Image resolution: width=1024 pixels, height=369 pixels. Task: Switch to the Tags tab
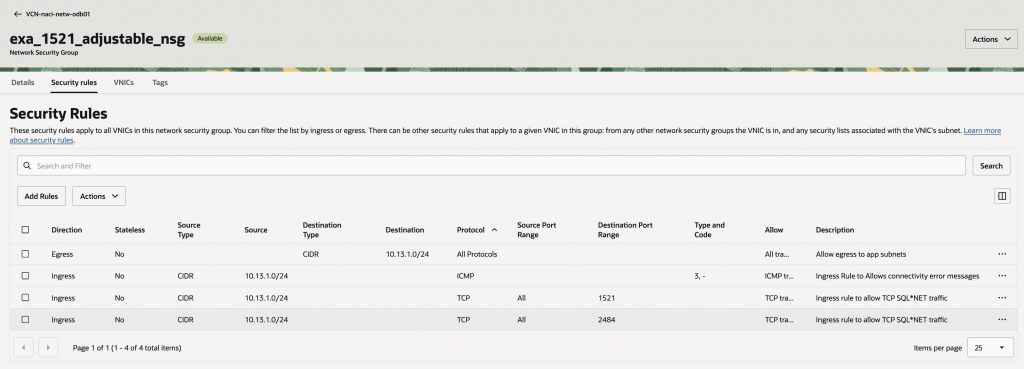click(x=160, y=83)
